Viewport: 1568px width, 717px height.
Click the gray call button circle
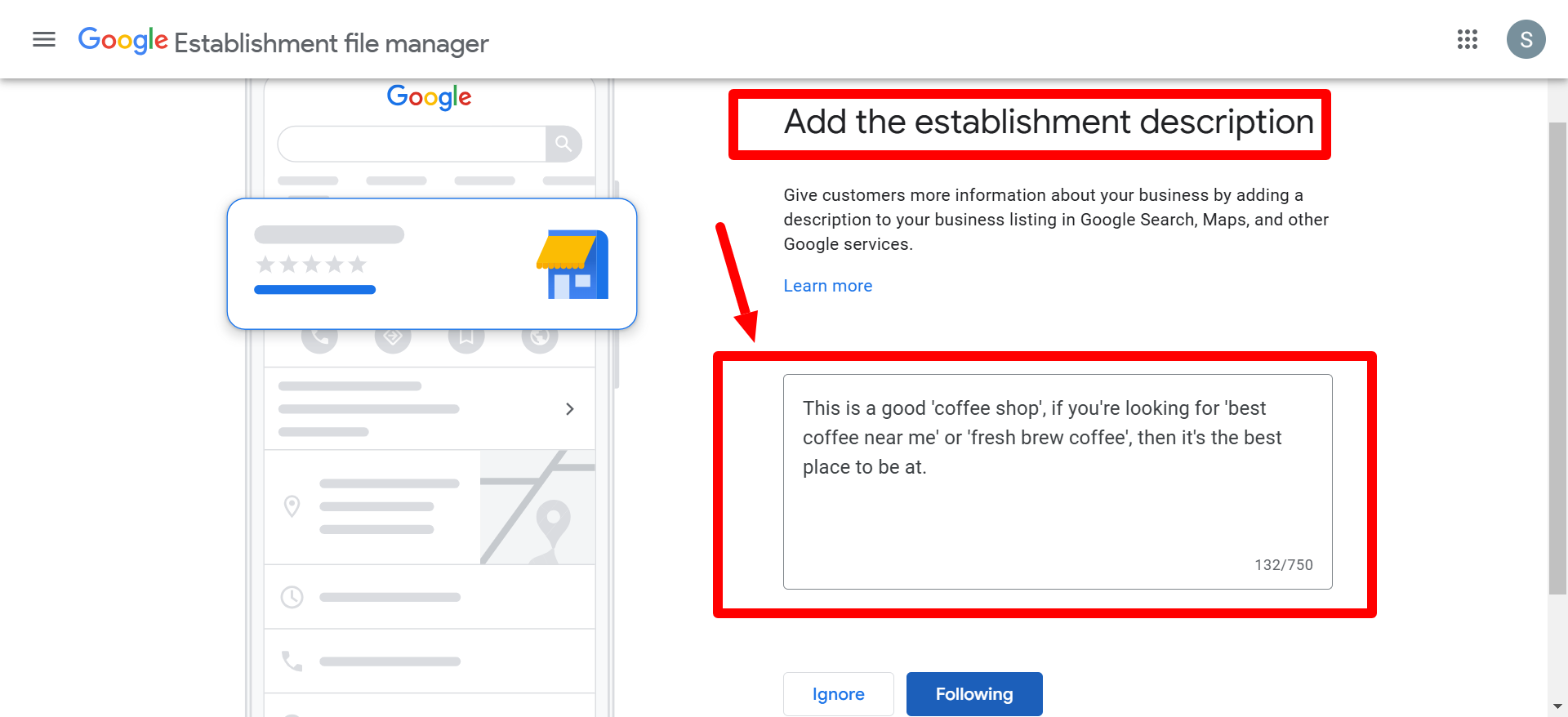coord(319,340)
